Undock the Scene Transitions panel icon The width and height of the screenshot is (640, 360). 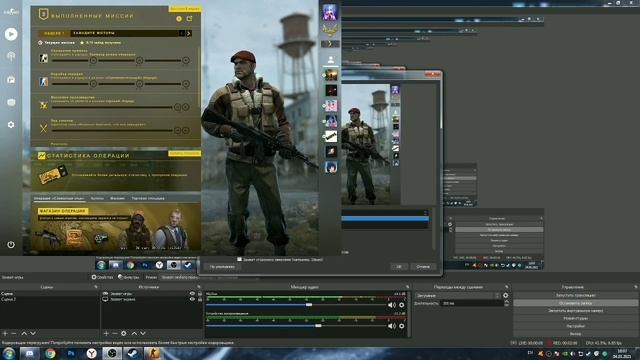[x=507, y=287]
